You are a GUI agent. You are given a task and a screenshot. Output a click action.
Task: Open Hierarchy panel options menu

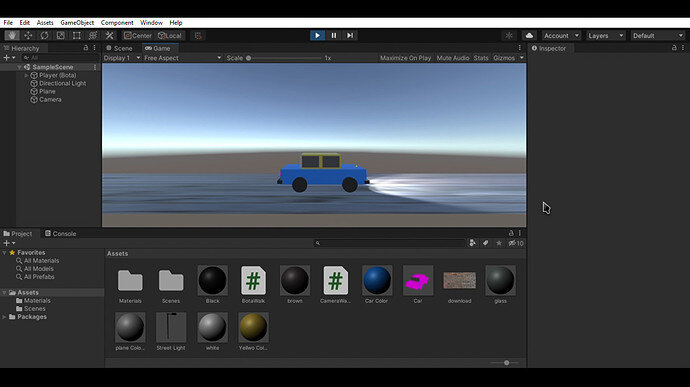click(94, 48)
